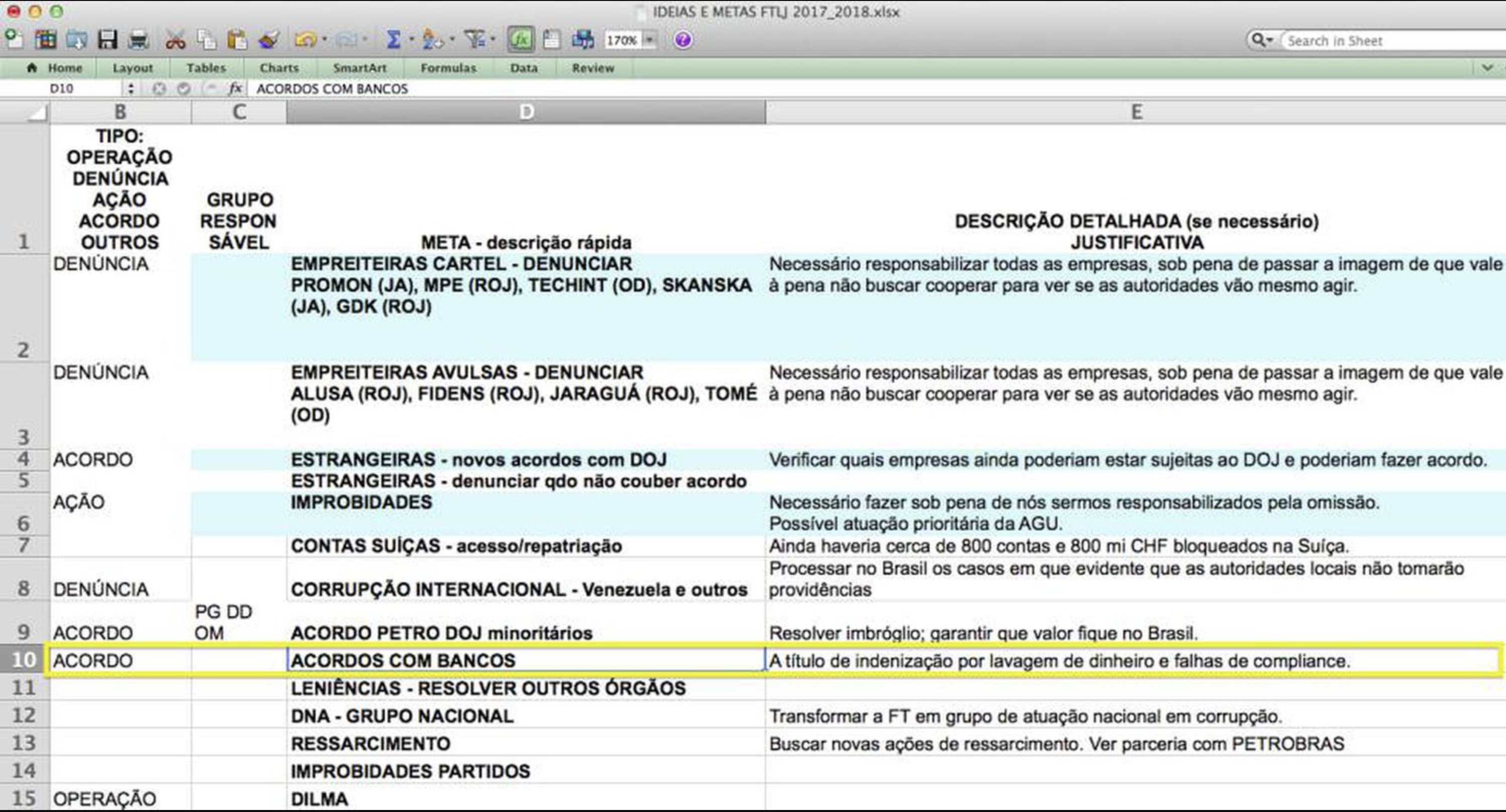The height and width of the screenshot is (812, 1506).
Task: Expand the search options magnifier dropdown
Action: coord(1261,40)
